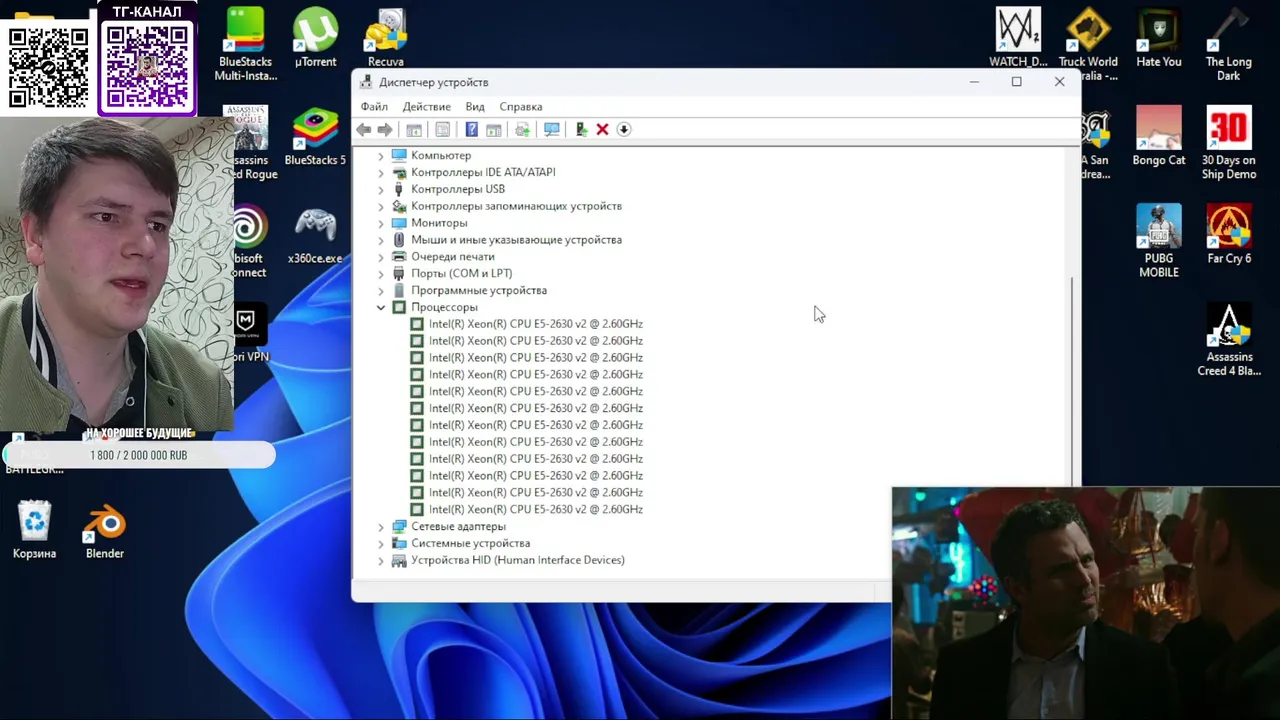This screenshot has width=1280, height=720.
Task: Open the Hate You desktop icon
Action: tap(1159, 38)
